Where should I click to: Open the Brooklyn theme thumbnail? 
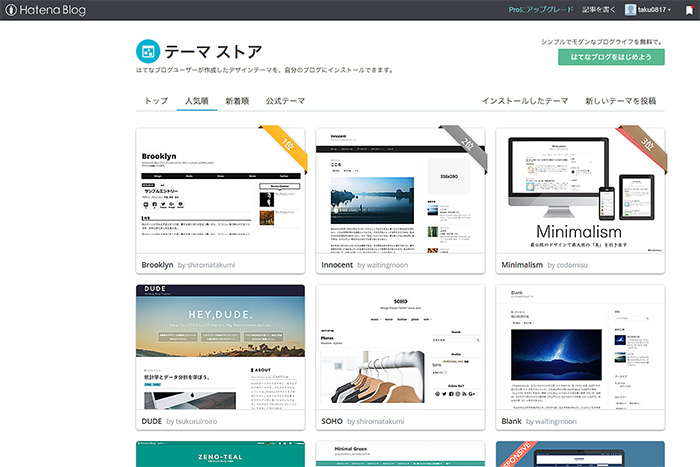[220, 191]
